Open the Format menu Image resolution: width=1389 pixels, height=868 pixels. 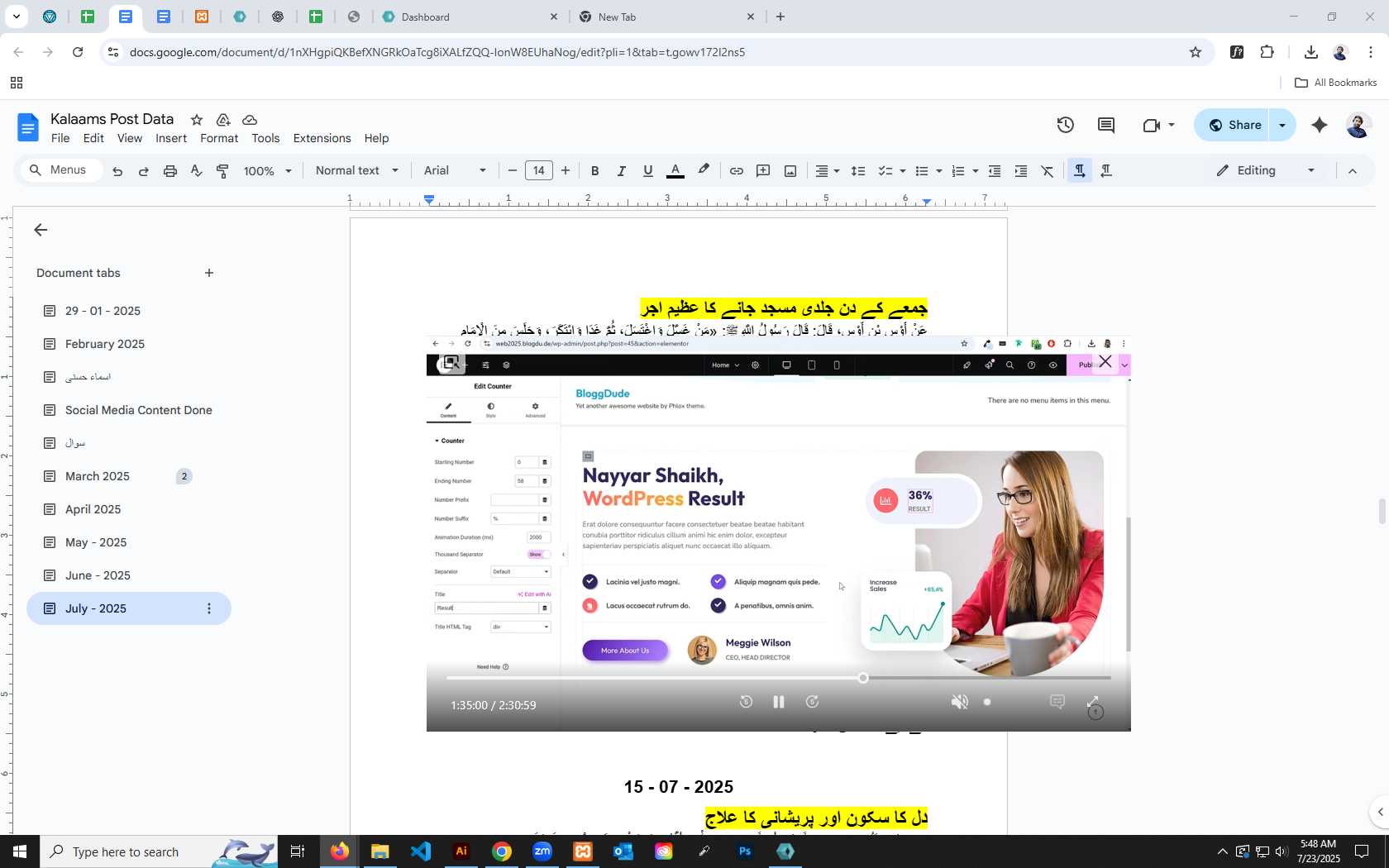pos(219,138)
